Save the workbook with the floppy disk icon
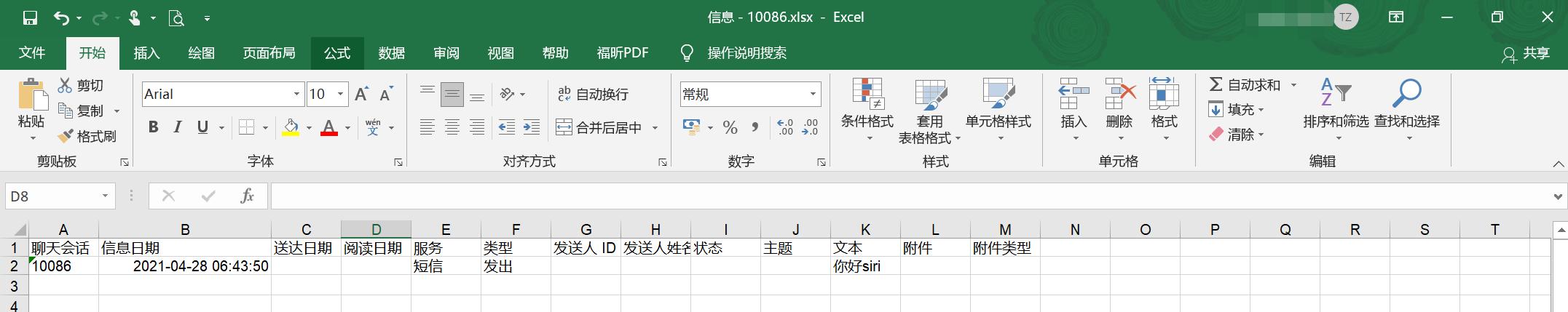The height and width of the screenshot is (312, 1568). point(30,17)
